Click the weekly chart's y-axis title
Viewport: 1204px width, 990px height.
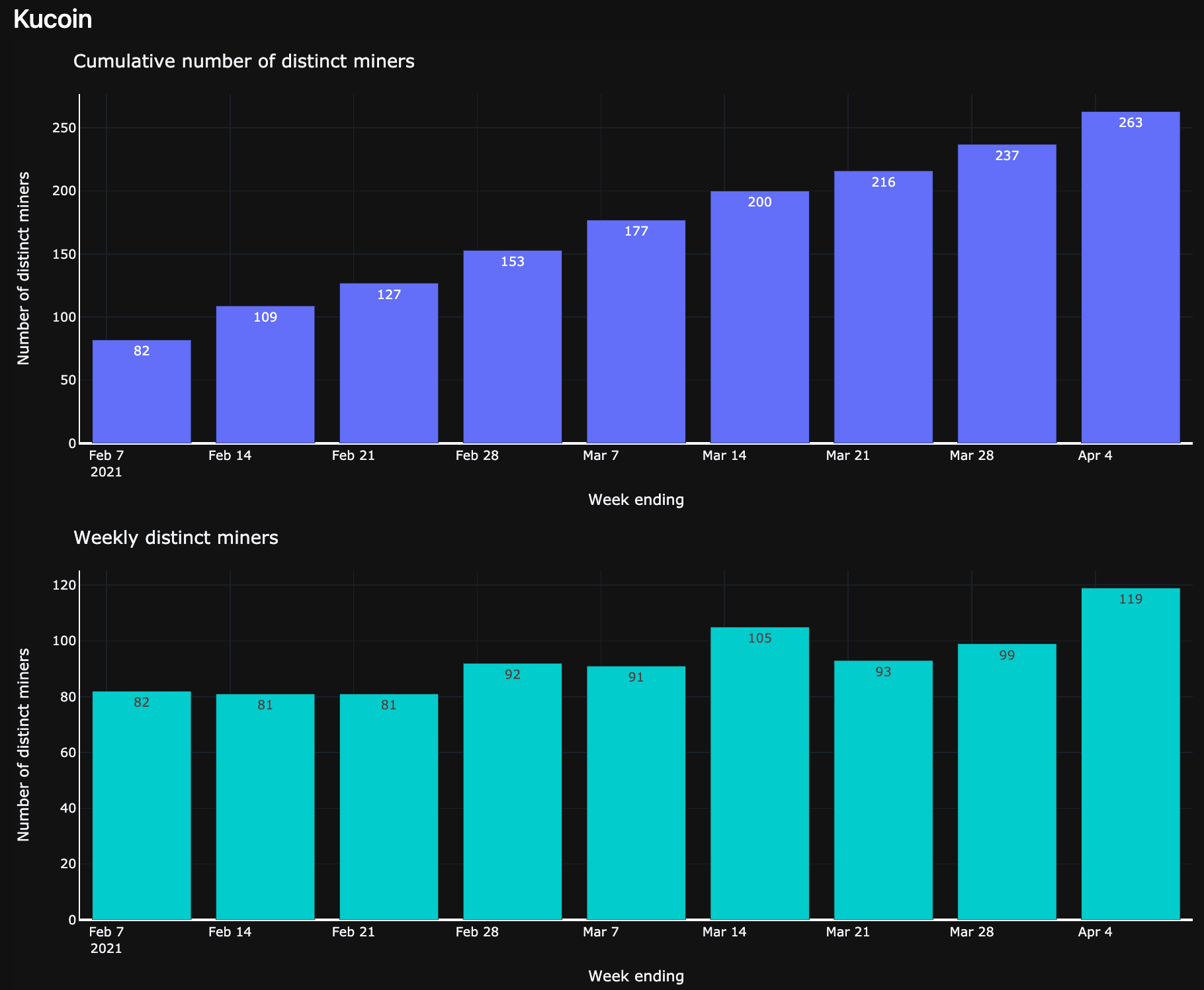(x=24, y=744)
